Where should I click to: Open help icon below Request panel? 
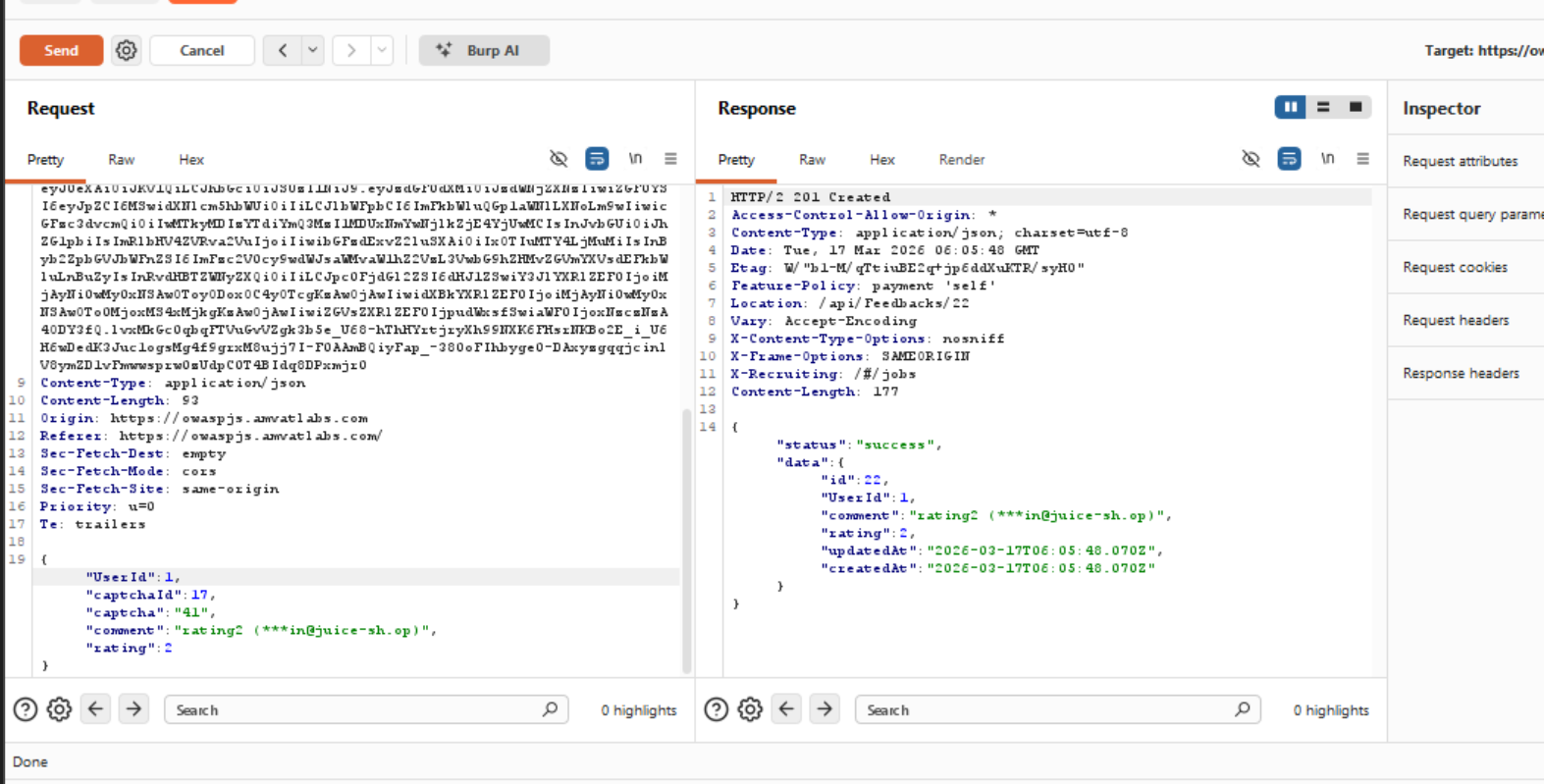(26, 709)
